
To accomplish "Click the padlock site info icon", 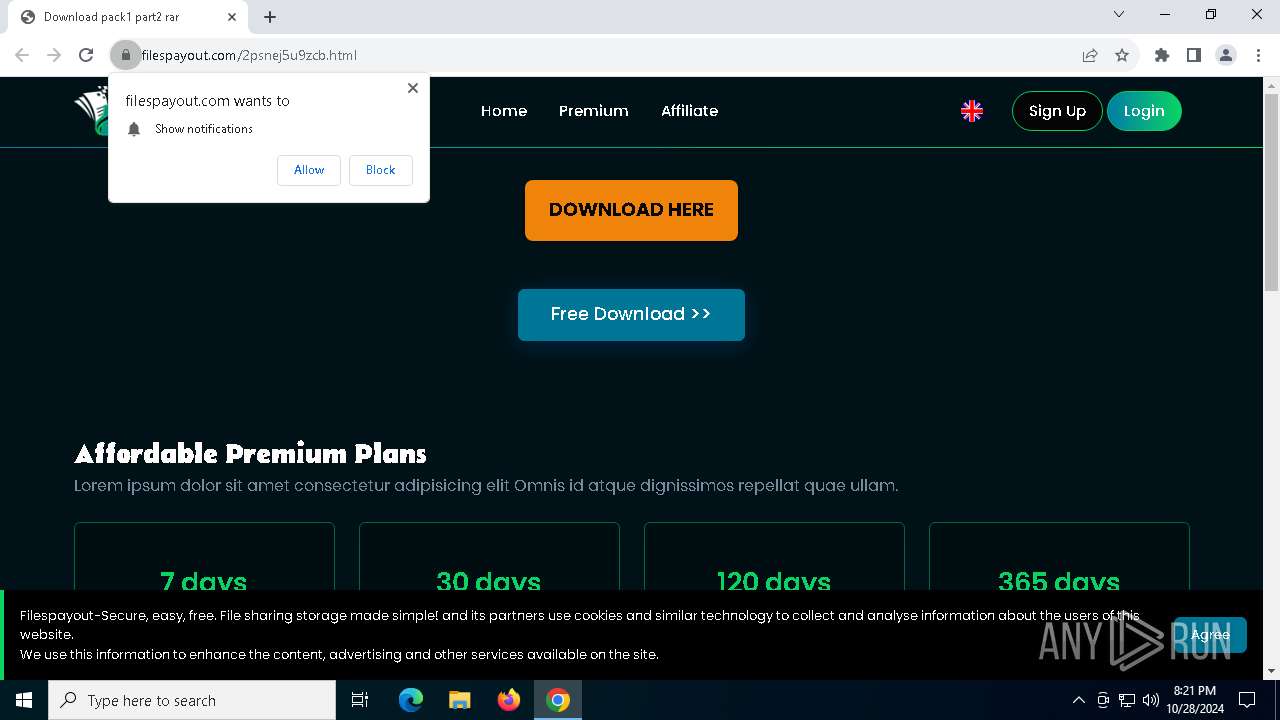I will coord(126,55).
